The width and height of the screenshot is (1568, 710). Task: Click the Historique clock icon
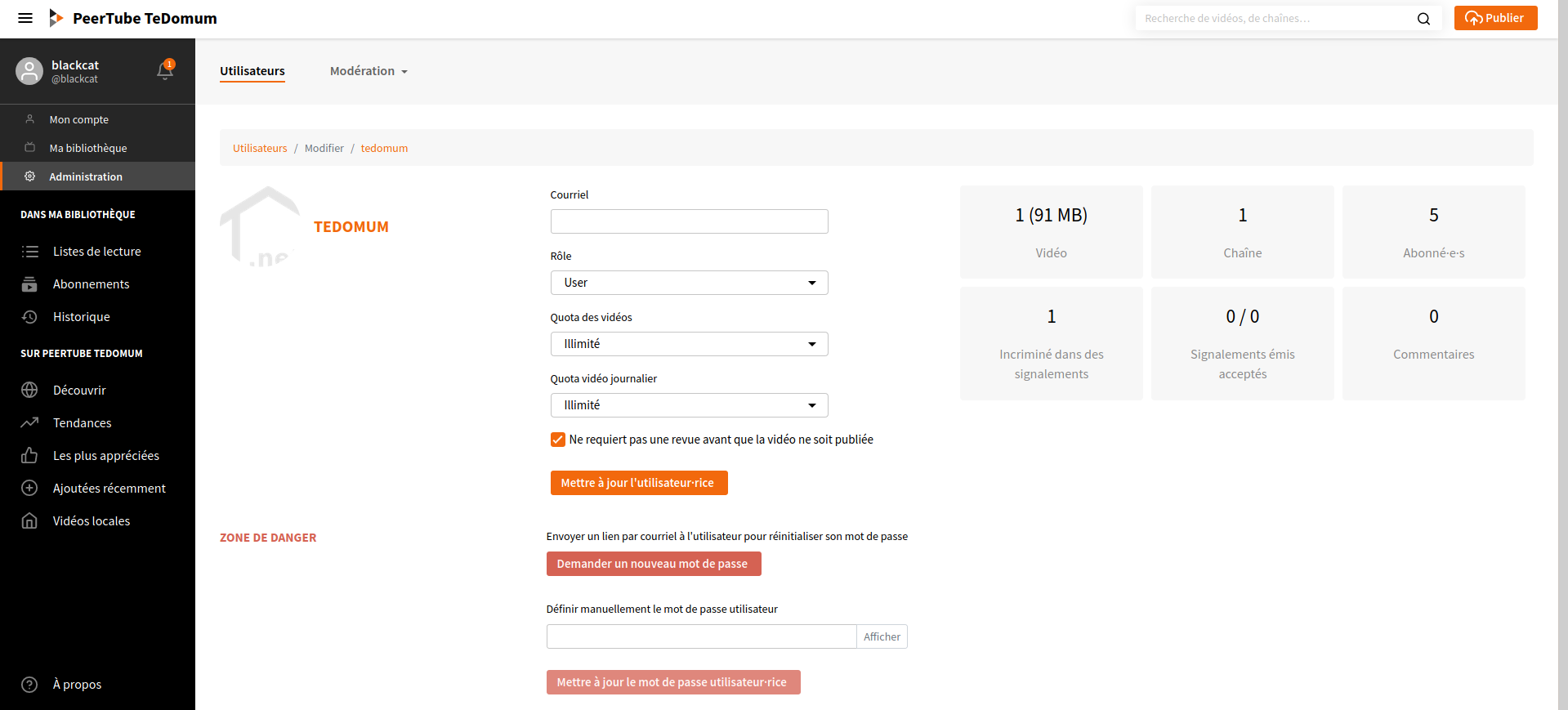point(29,317)
